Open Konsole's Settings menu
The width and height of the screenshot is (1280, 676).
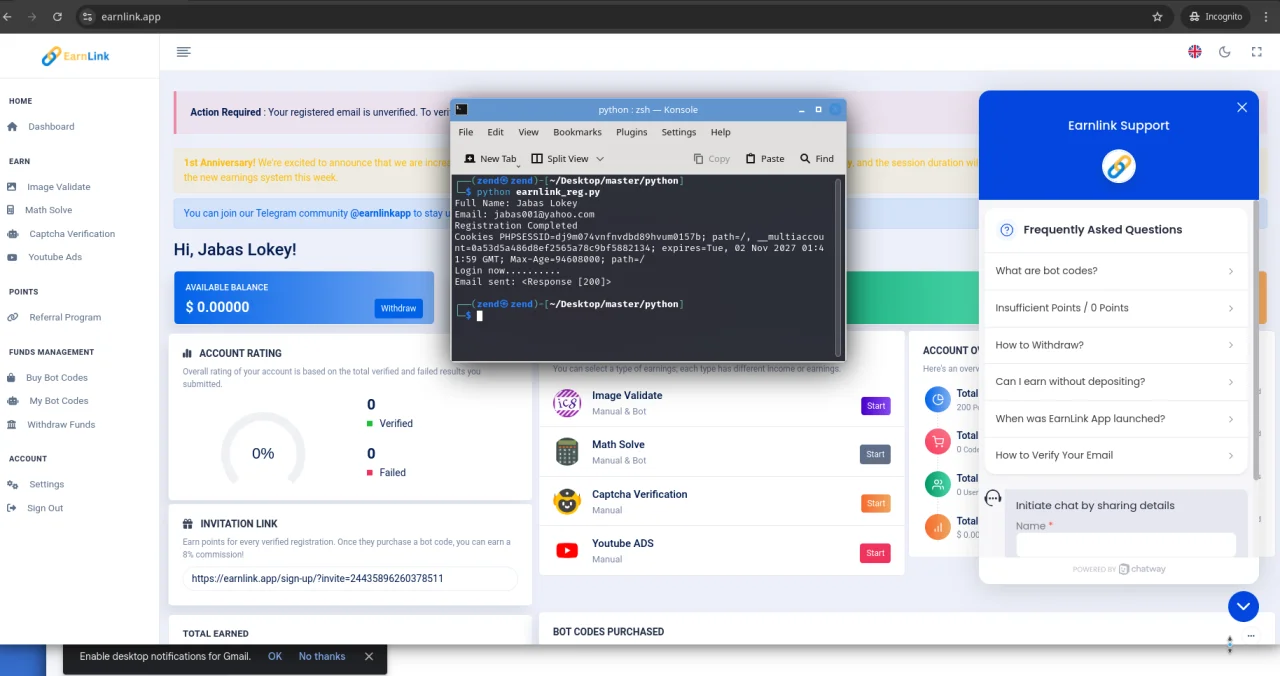(x=679, y=132)
